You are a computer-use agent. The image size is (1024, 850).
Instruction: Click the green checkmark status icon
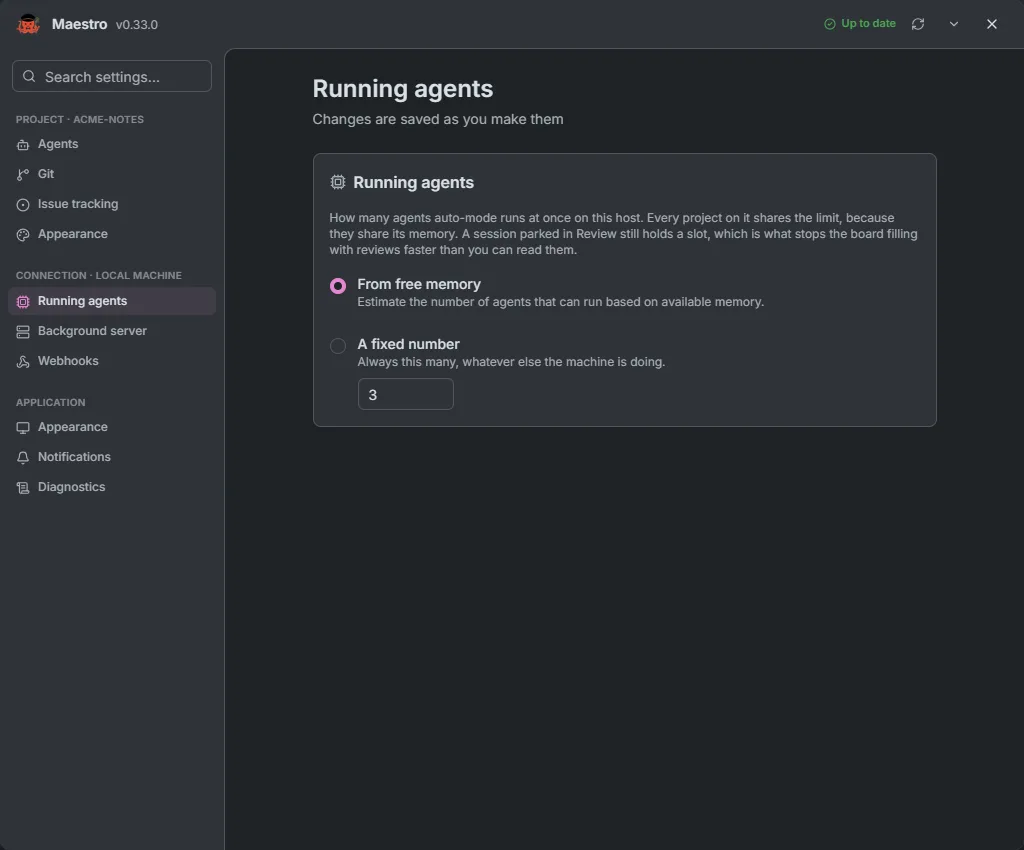pyautogui.click(x=829, y=24)
